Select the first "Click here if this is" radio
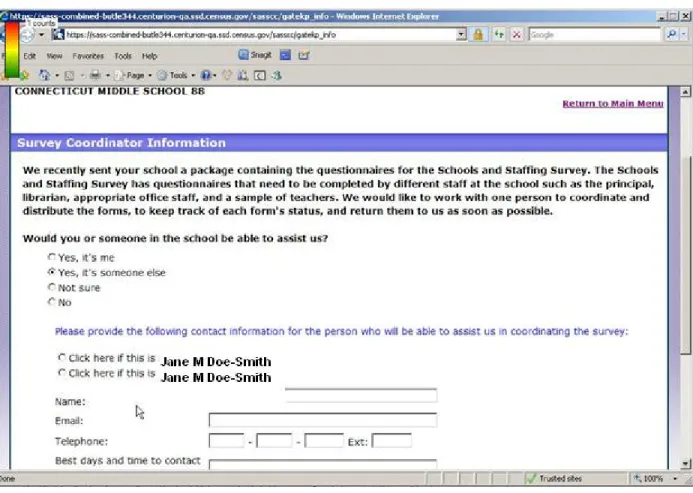The height and width of the screenshot is (493, 693). (62, 357)
